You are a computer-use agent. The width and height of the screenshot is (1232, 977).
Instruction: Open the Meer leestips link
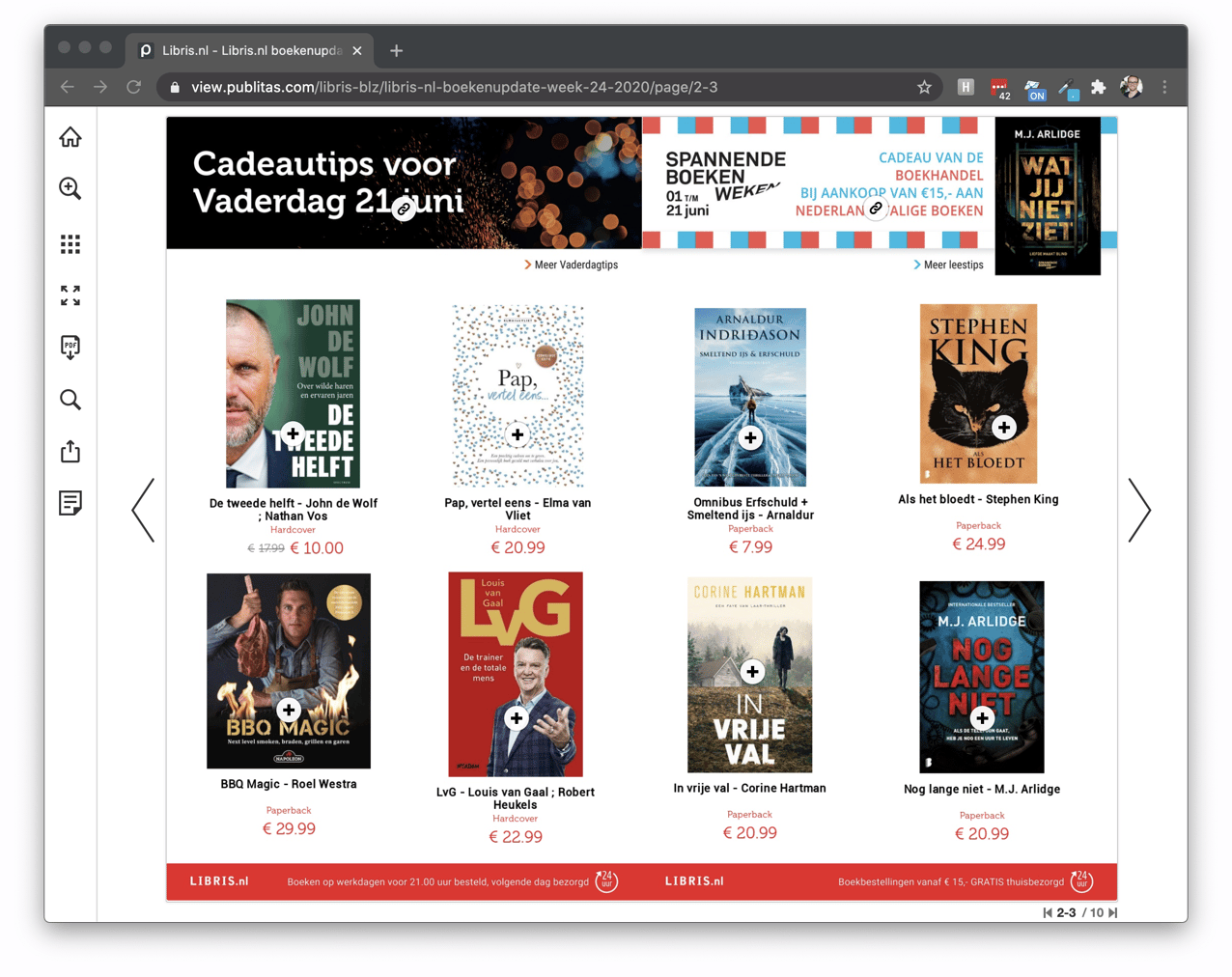coord(948,265)
